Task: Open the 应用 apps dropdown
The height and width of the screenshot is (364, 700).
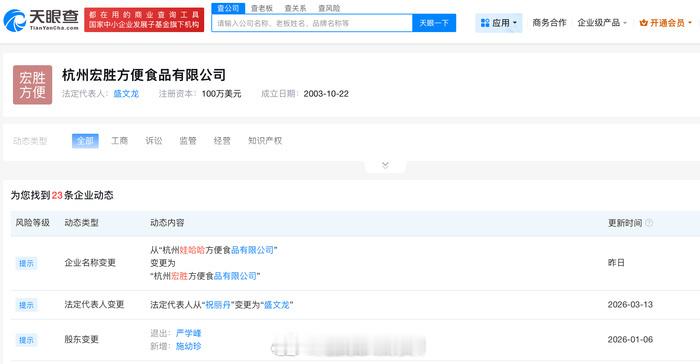Action: pyautogui.click(x=499, y=23)
